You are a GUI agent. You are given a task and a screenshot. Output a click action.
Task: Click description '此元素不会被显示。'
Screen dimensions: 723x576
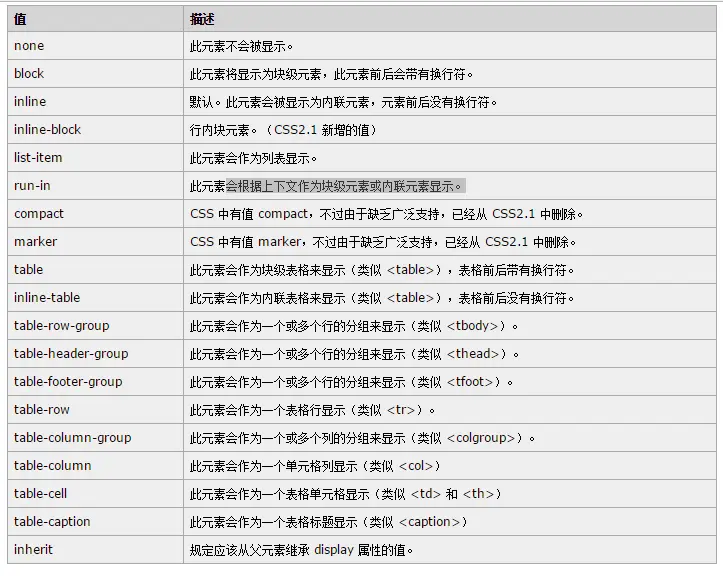(241, 47)
